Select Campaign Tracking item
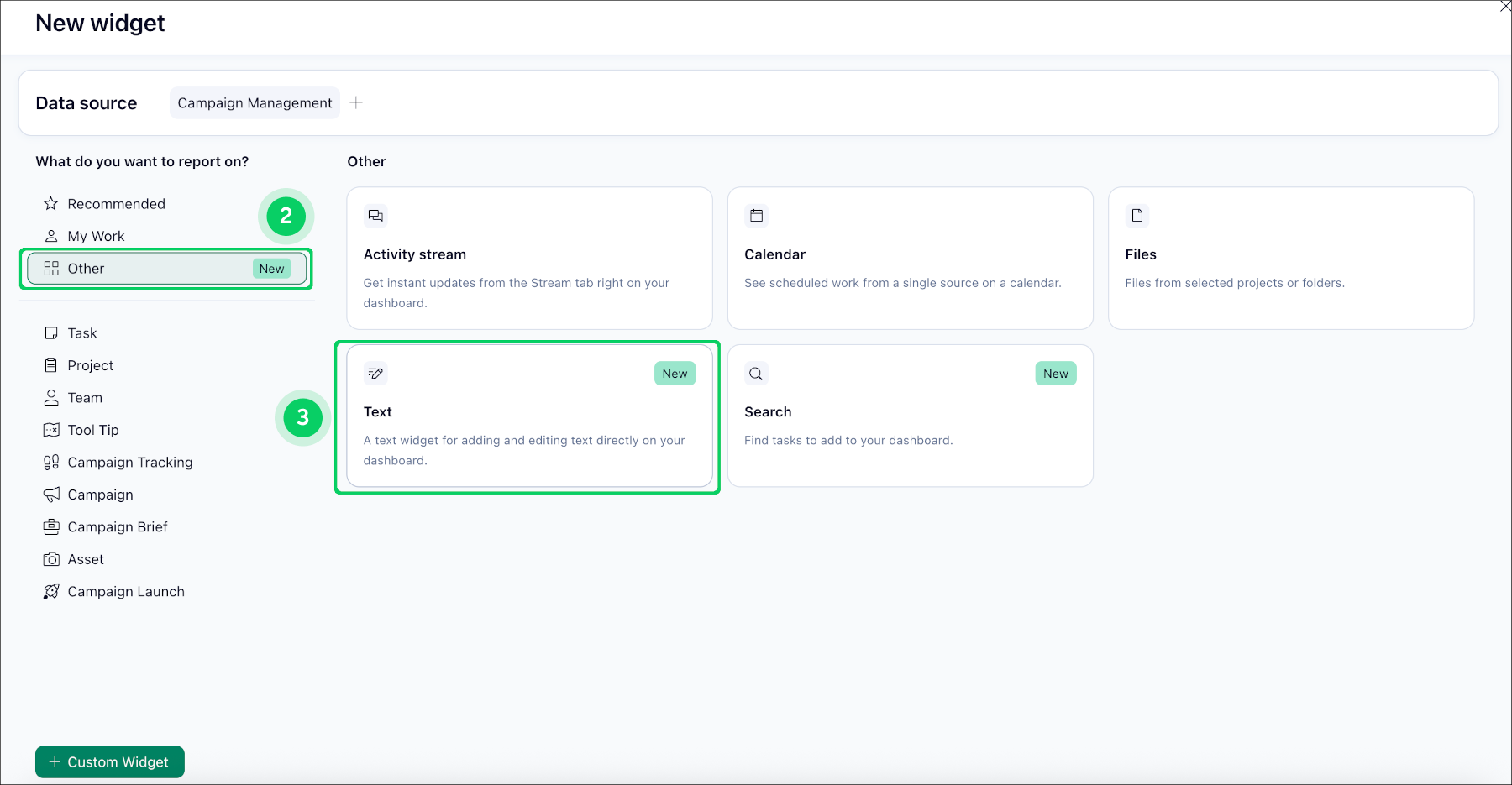This screenshot has height=785, width=1512. pos(129,463)
